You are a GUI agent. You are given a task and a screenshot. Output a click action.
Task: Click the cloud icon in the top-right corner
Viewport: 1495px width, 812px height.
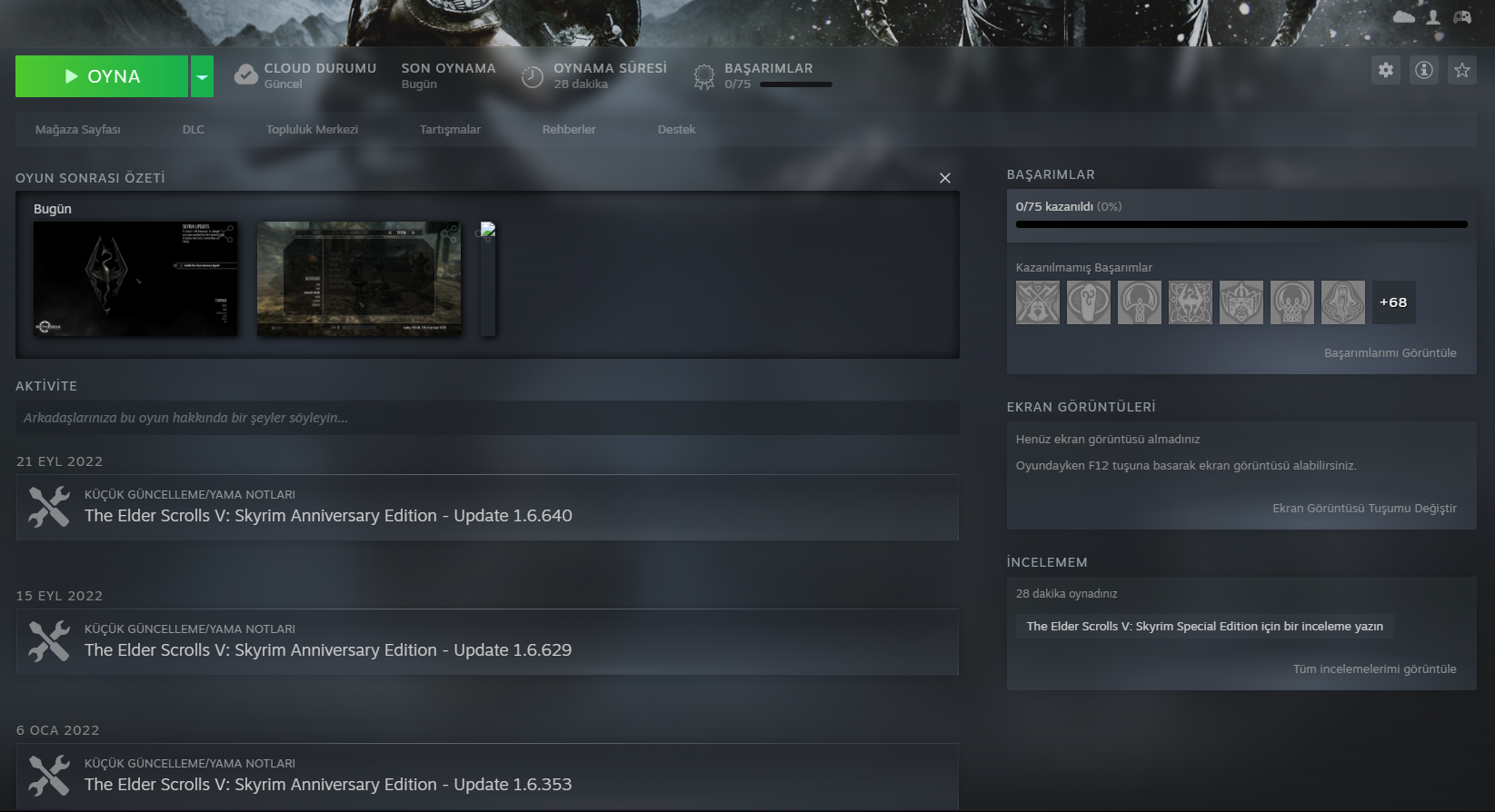pyautogui.click(x=1404, y=17)
